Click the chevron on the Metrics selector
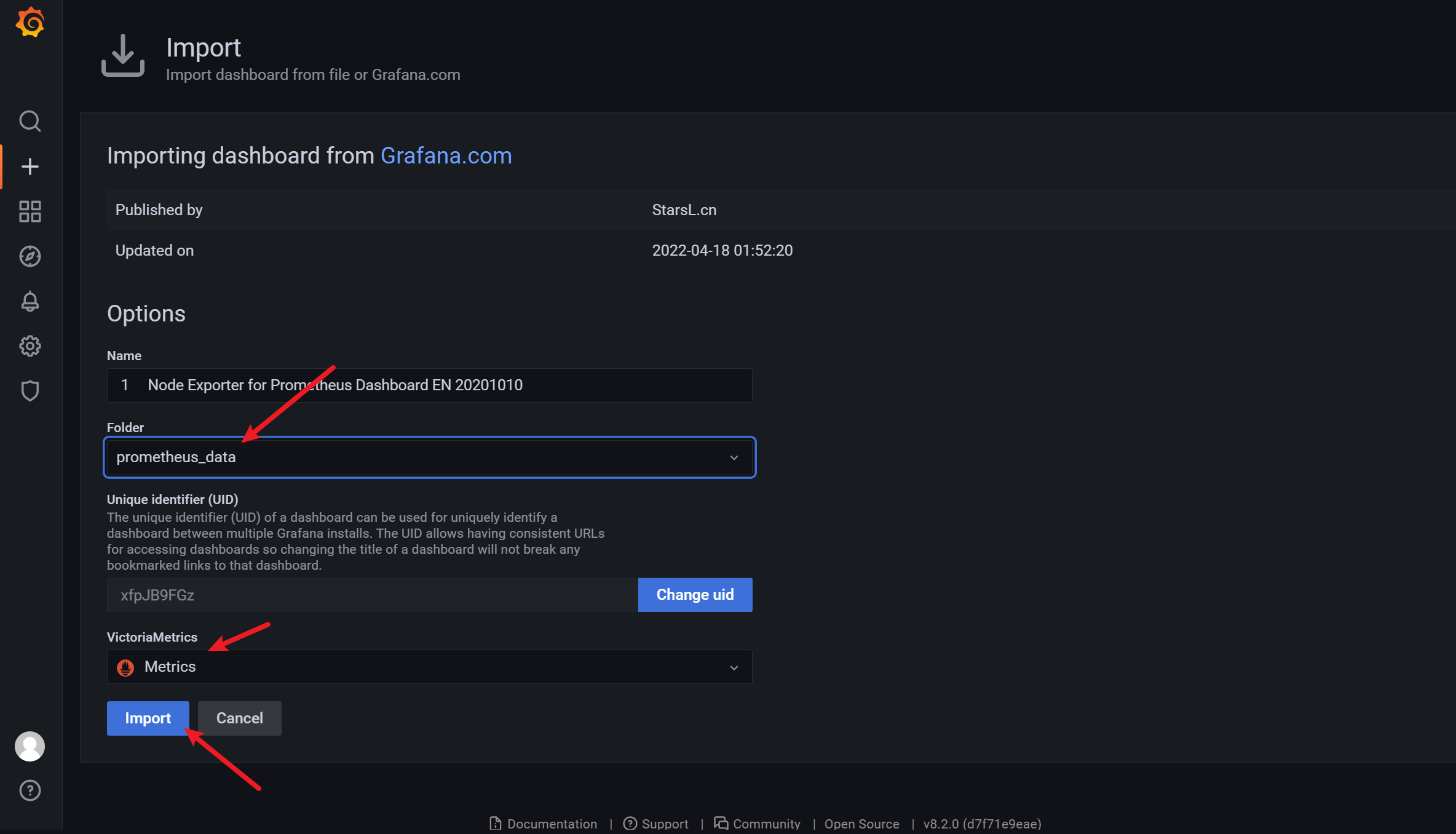The width and height of the screenshot is (1456, 834). click(734, 667)
